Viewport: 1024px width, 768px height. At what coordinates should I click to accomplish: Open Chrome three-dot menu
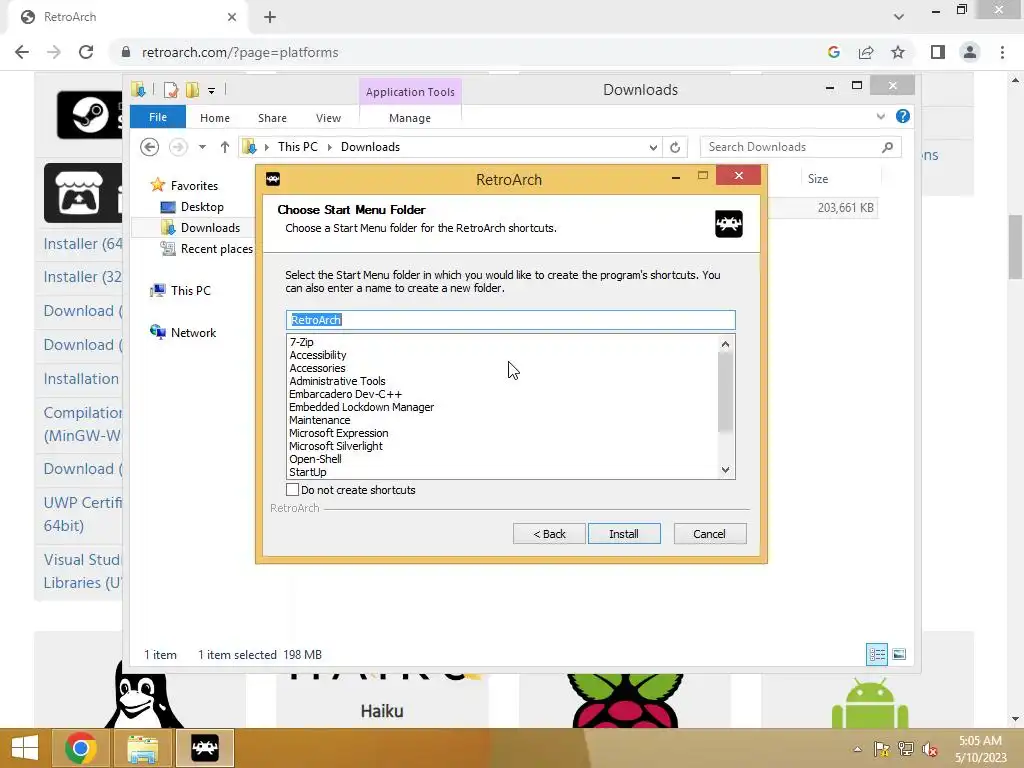(x=1002, y=52)
